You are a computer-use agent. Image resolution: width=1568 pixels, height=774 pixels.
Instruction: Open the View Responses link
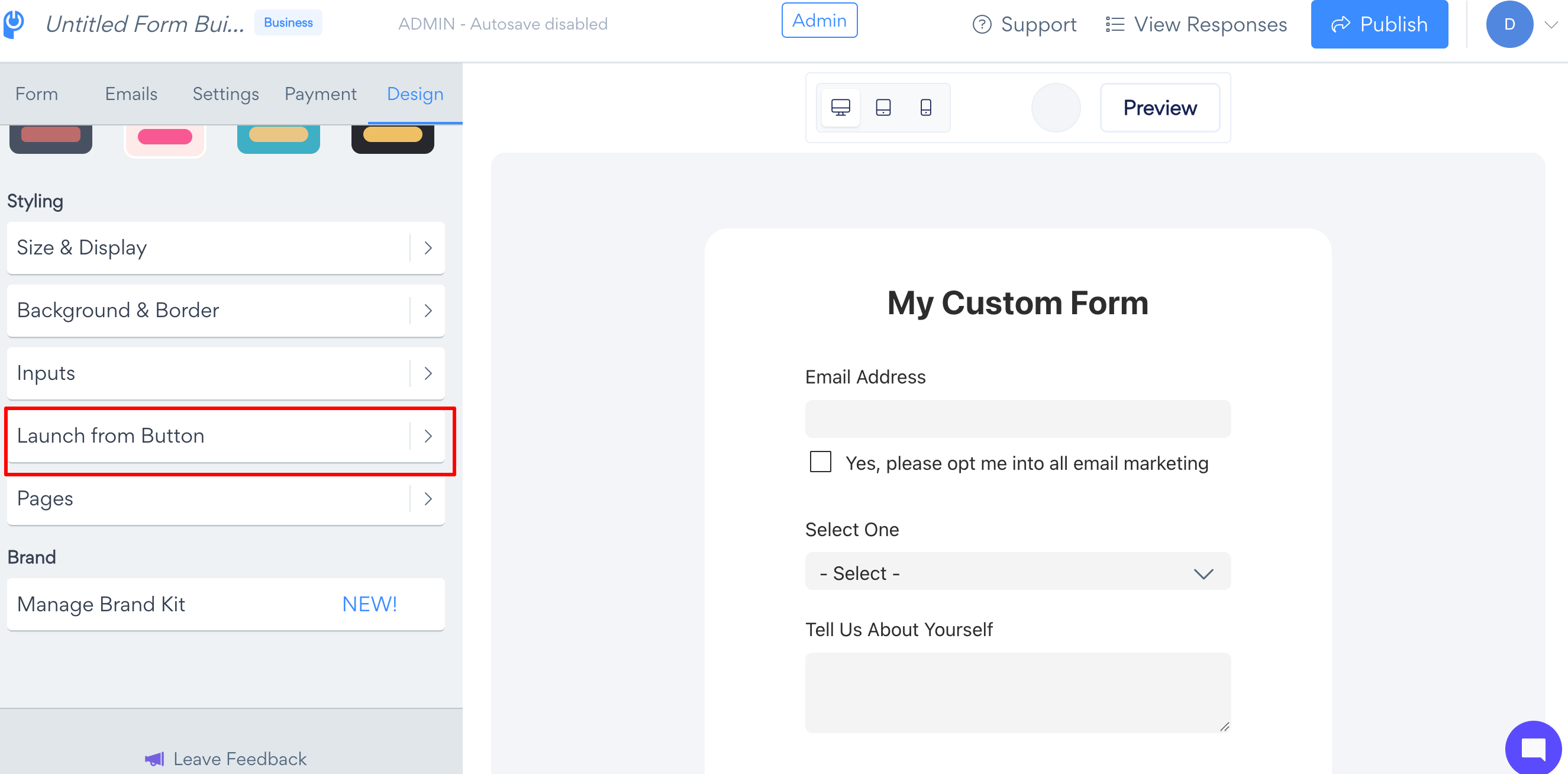(x=1196, y=24)
